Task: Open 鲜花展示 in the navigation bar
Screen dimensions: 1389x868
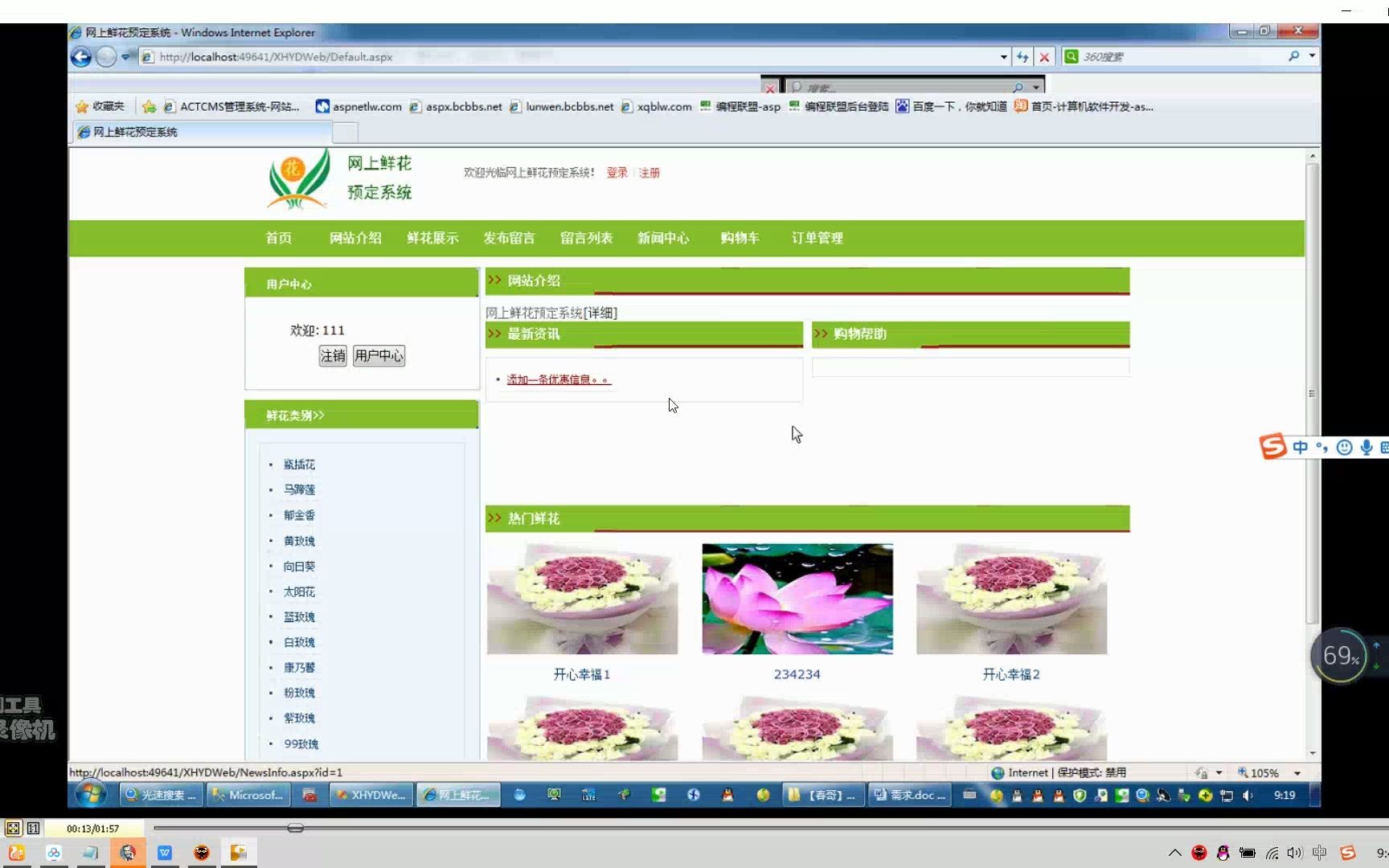Action: (x=432, y=238)
